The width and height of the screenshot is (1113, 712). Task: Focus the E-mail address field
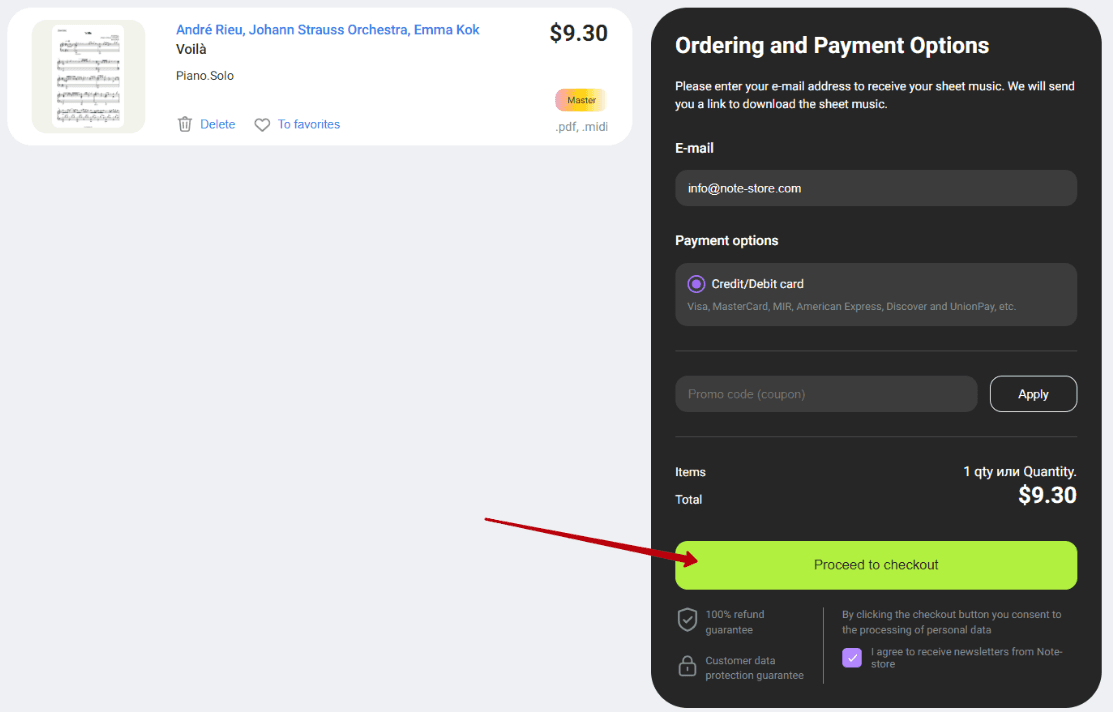click(x=875, y=188)
